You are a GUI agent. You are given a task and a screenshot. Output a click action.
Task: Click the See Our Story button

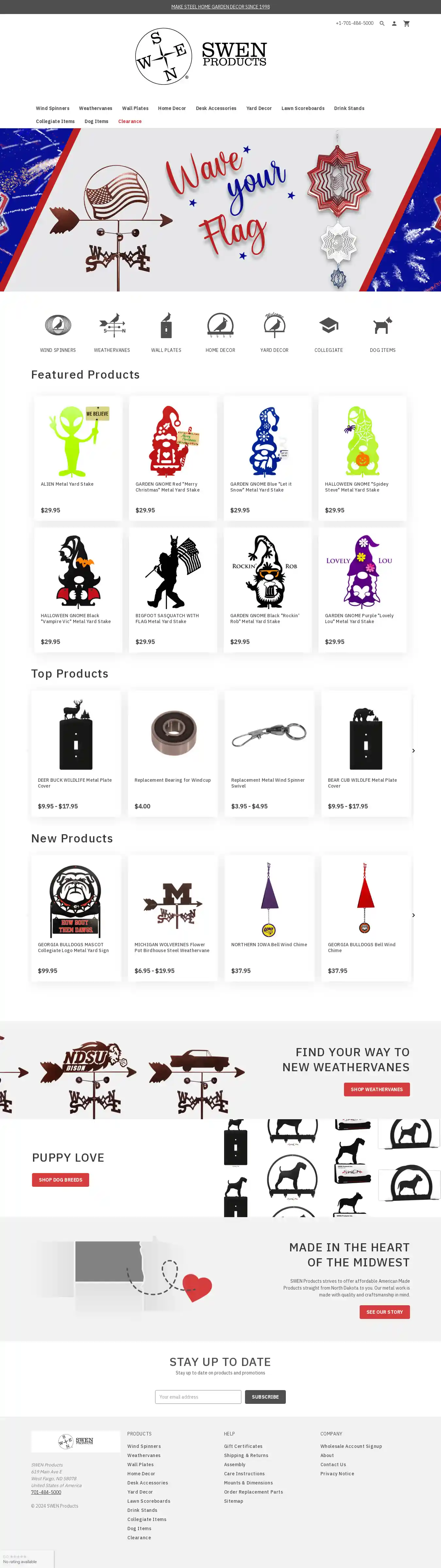click(x=384, y=1312)
